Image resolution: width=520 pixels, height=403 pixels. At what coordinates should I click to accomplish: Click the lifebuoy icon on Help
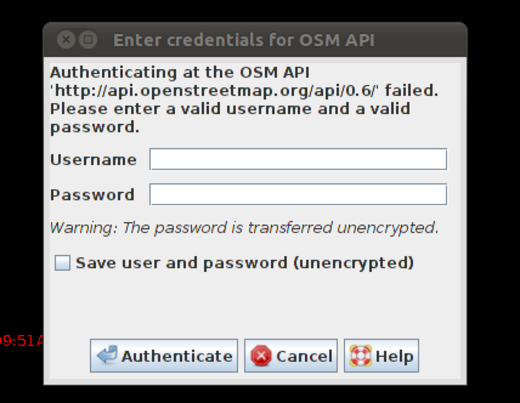pyautogui.click(x=361, y=356)
